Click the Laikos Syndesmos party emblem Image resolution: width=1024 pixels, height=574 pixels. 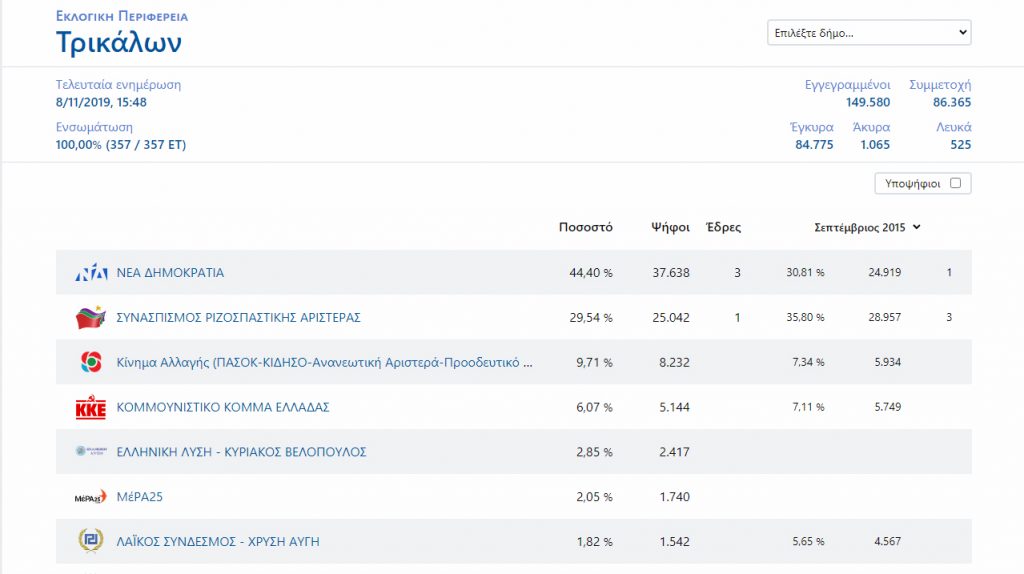(91, 541)
